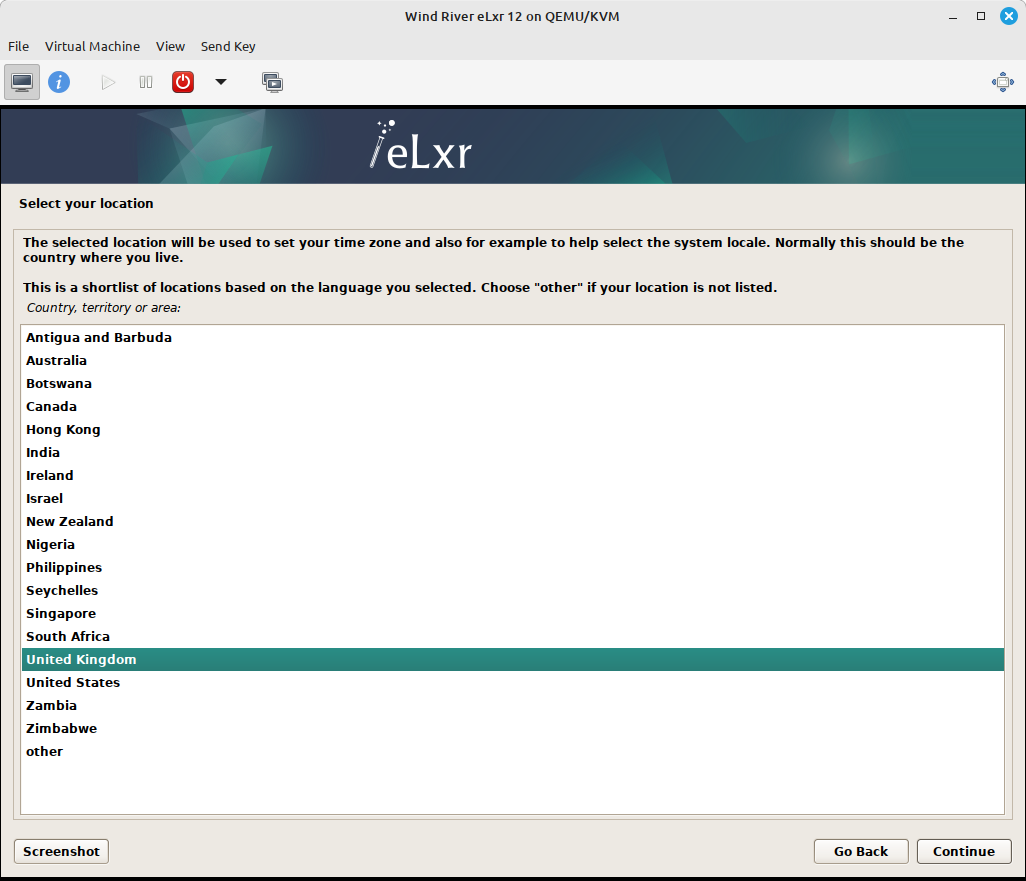Open the Manage VM snapshots icon
The width and height of the screenshot is (1026, 881).
(x=272, y=82)
